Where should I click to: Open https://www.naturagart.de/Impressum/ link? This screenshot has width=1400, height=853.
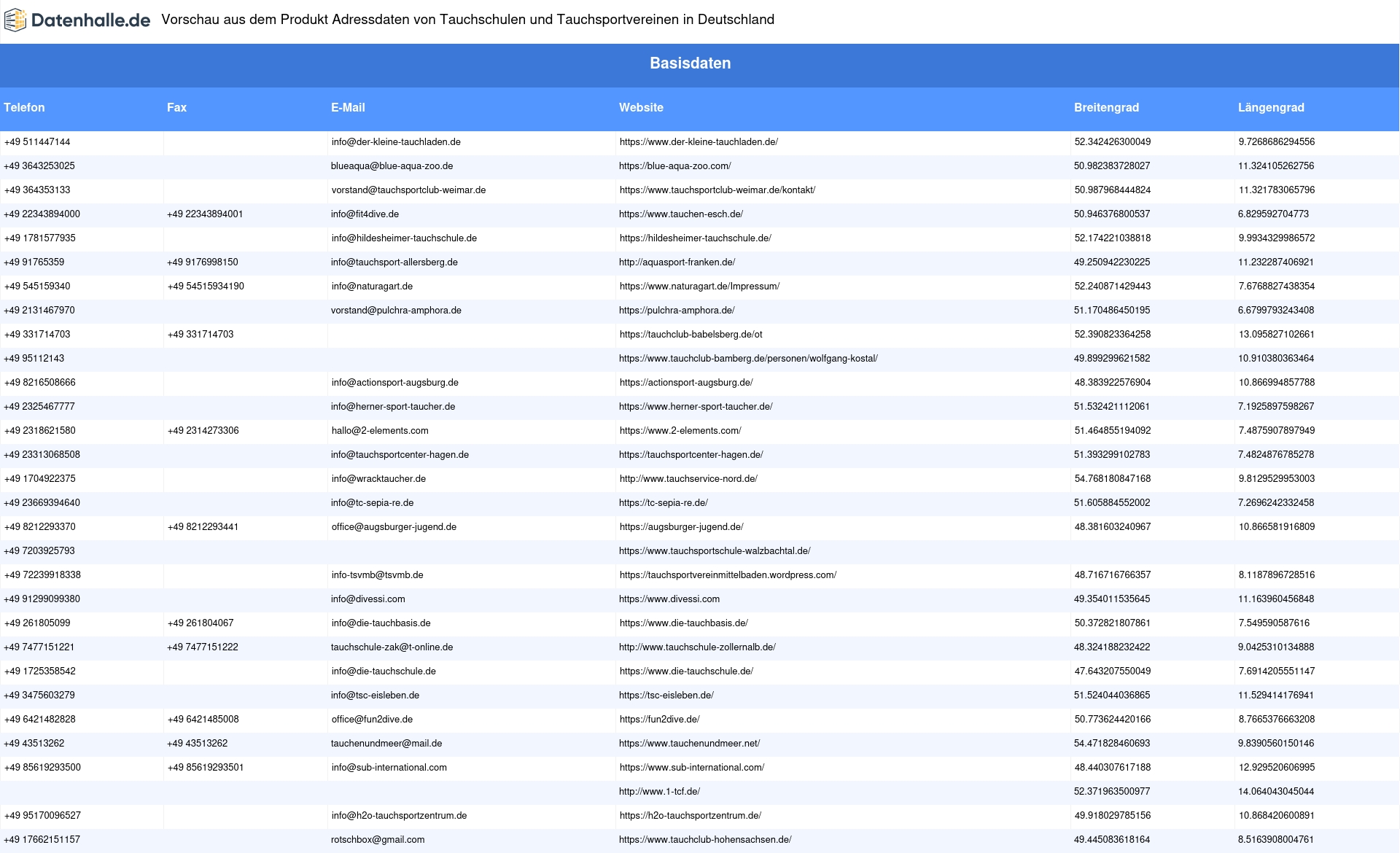pos(699,287)
